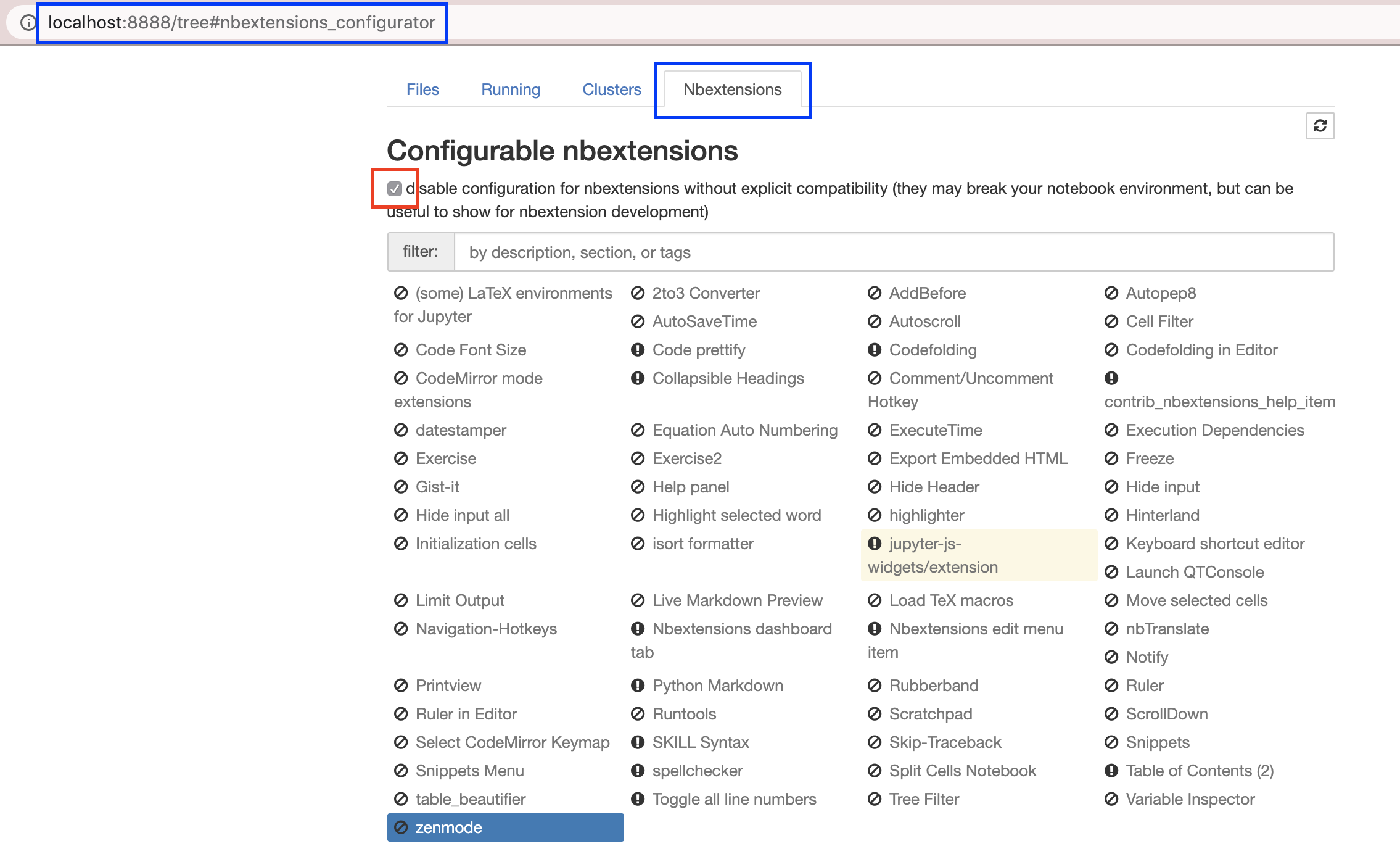
Task: Click the warning icon beside Python Markdown
Action: click(638, 686)
